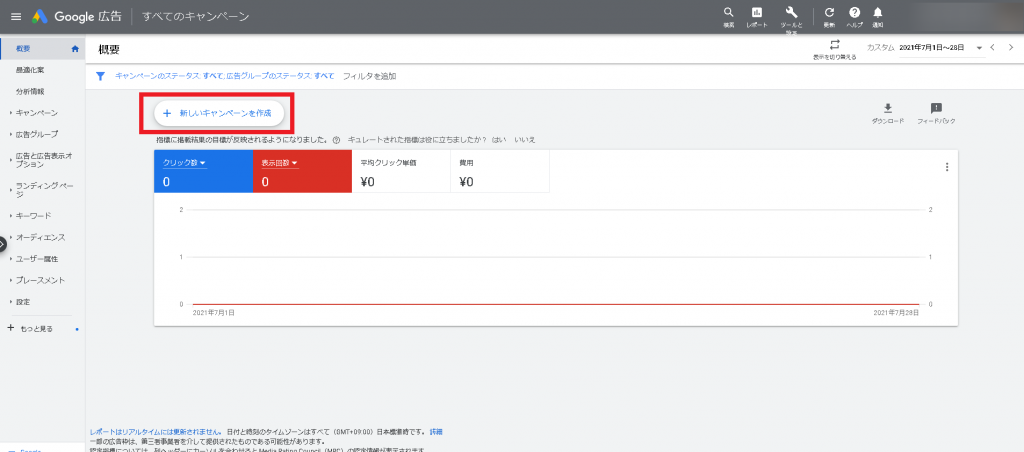
Task: Refresh data with the reload icon
Action: 829,12
